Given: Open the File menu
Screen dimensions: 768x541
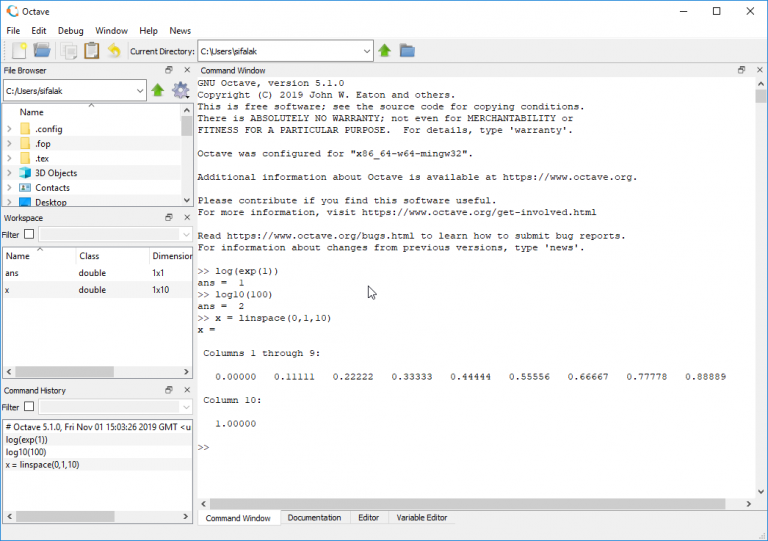Looking at the screenshot, I should pyautogui.click(x=13, y=30).
